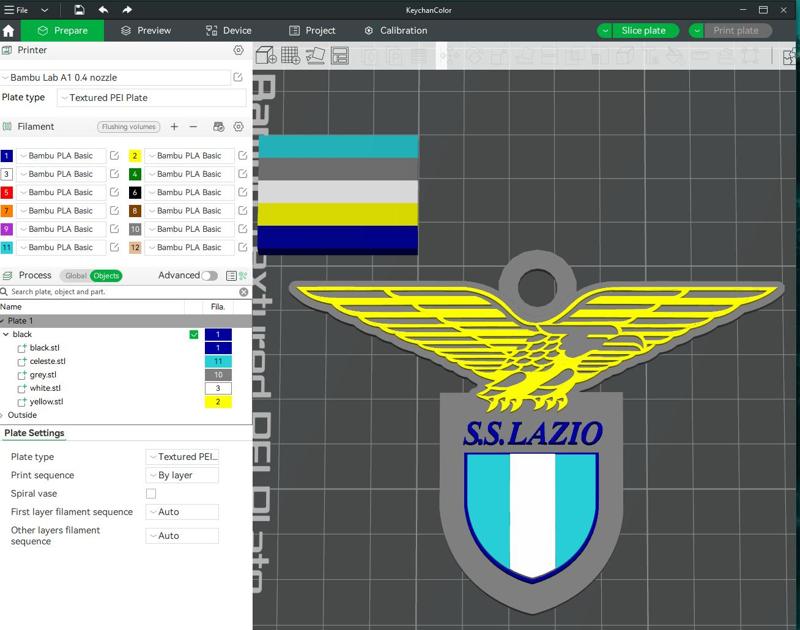
Task: Open Slice plate options dropdown arrow
Action: tap(605, 31)
